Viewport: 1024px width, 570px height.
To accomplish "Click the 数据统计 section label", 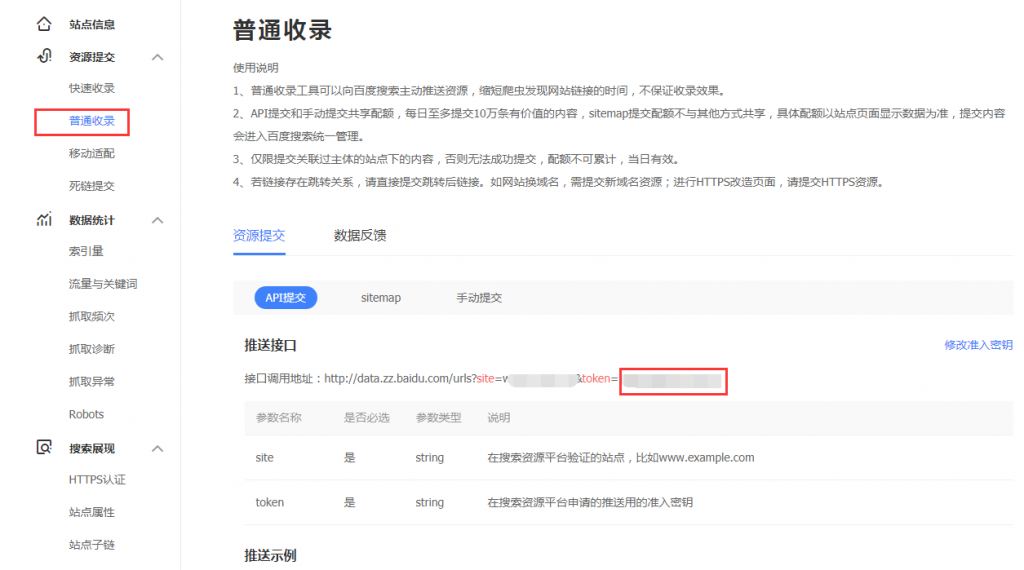I will pyautogui.click(x=91, y=221).
